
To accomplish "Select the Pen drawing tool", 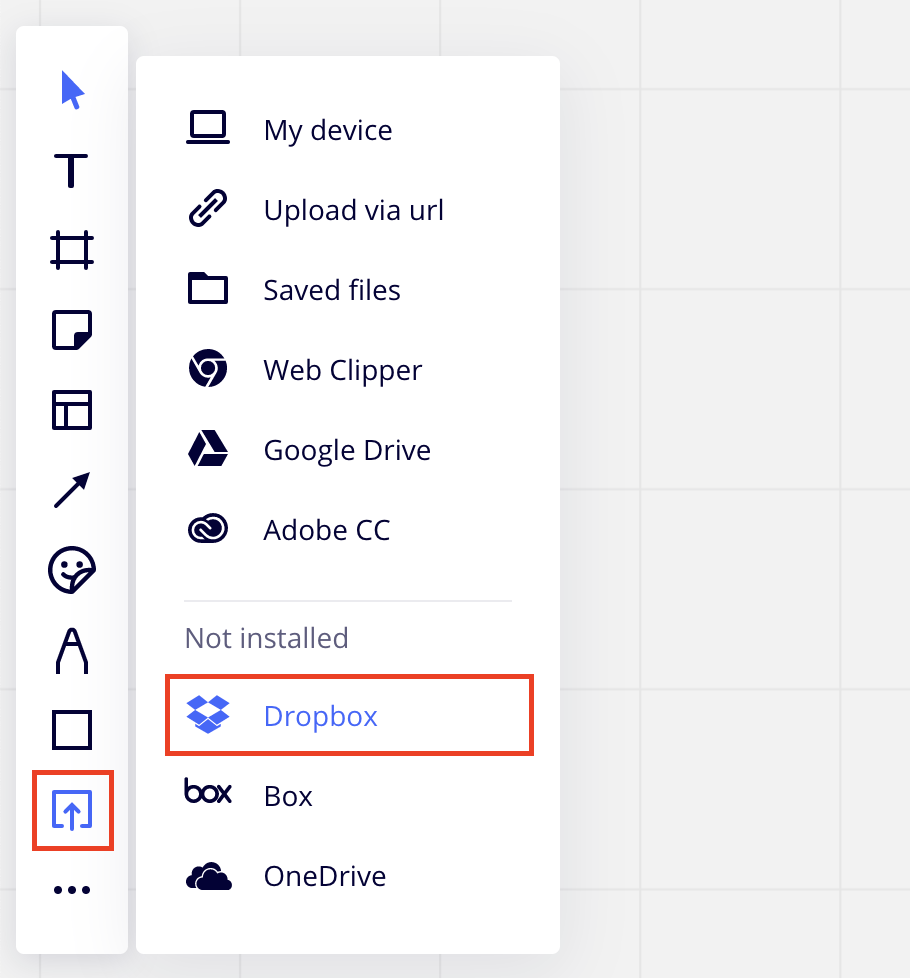I will click(x=72, y=650).
